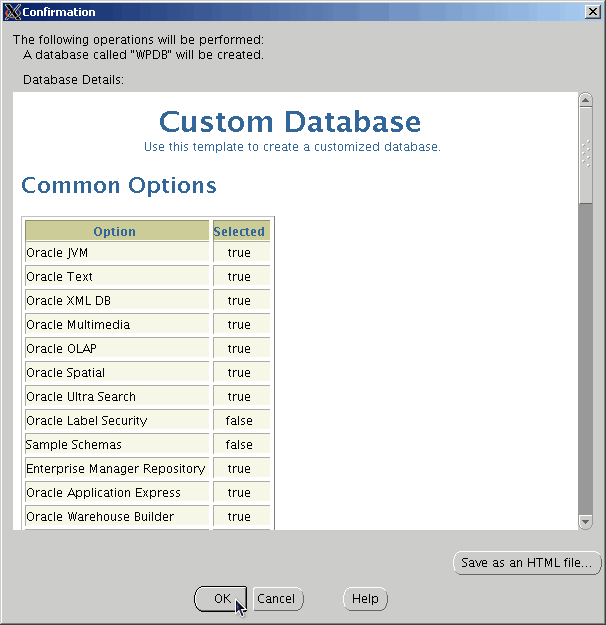Click the Option column header
Screen dimensions: 606x625
pos(115,232)
